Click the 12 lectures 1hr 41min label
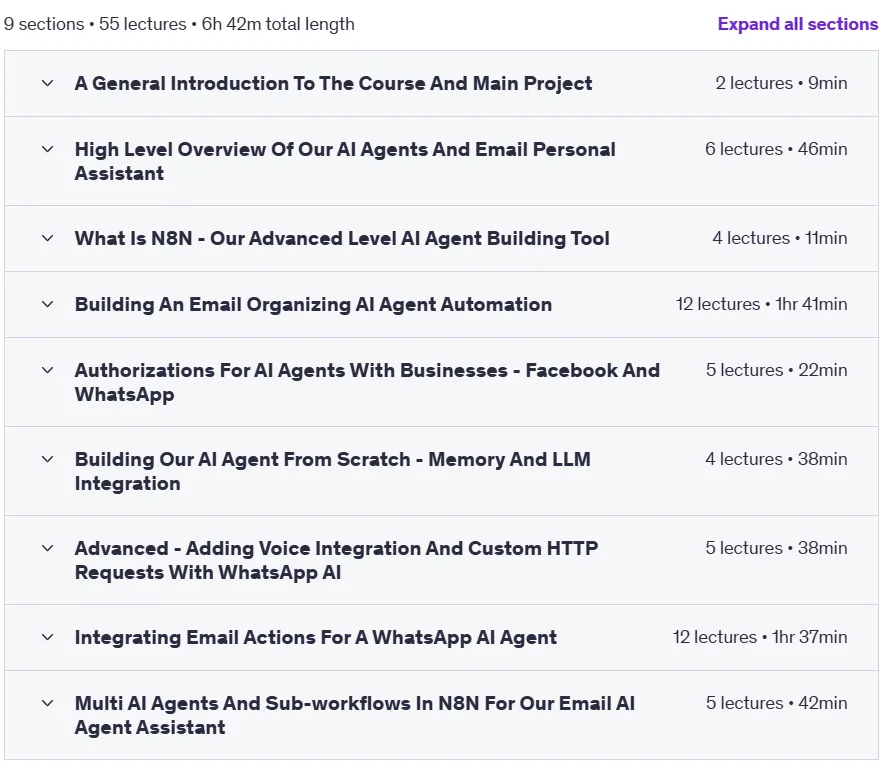 761,304
